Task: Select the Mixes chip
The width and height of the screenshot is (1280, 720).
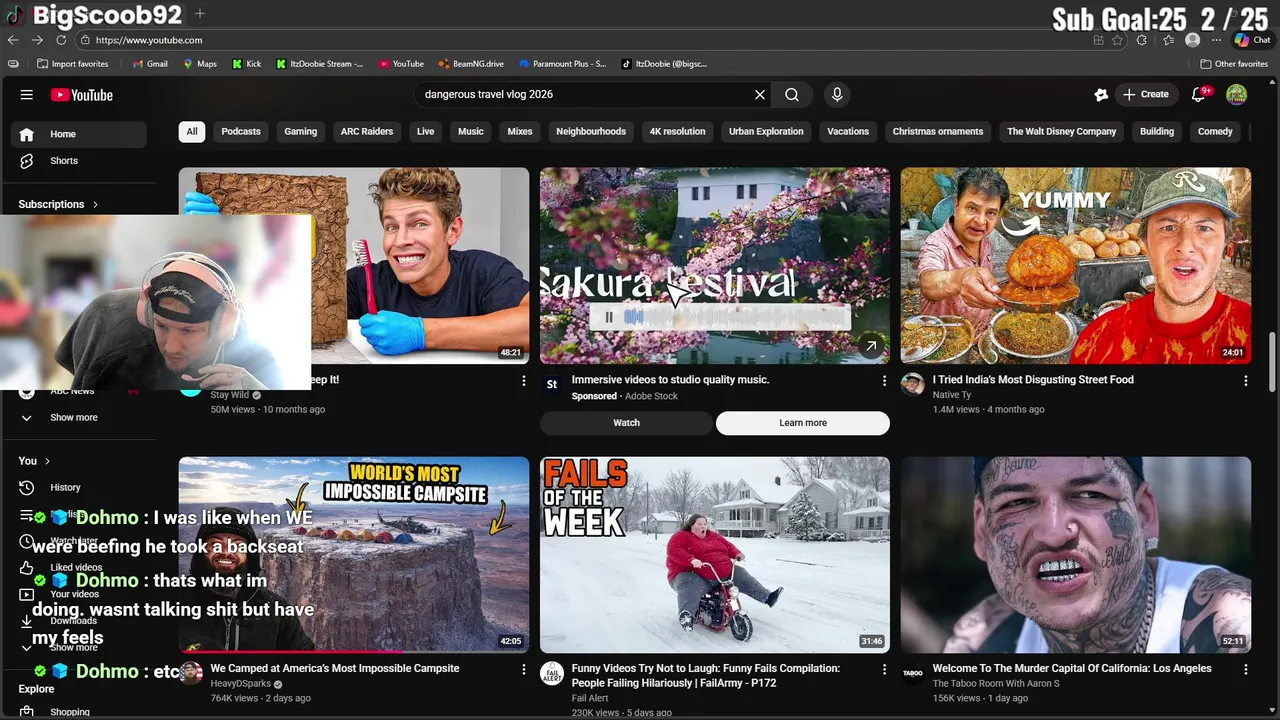Action: coord(520,132)
